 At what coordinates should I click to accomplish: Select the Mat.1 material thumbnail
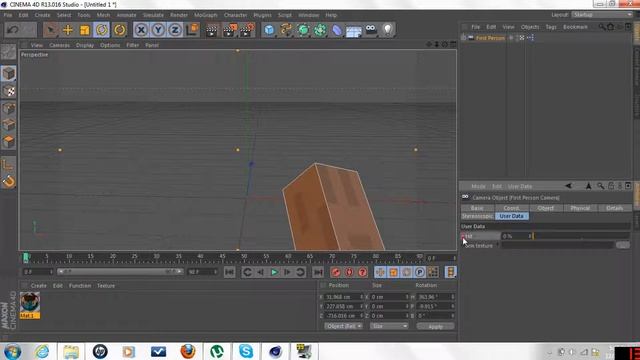(30, 305)
